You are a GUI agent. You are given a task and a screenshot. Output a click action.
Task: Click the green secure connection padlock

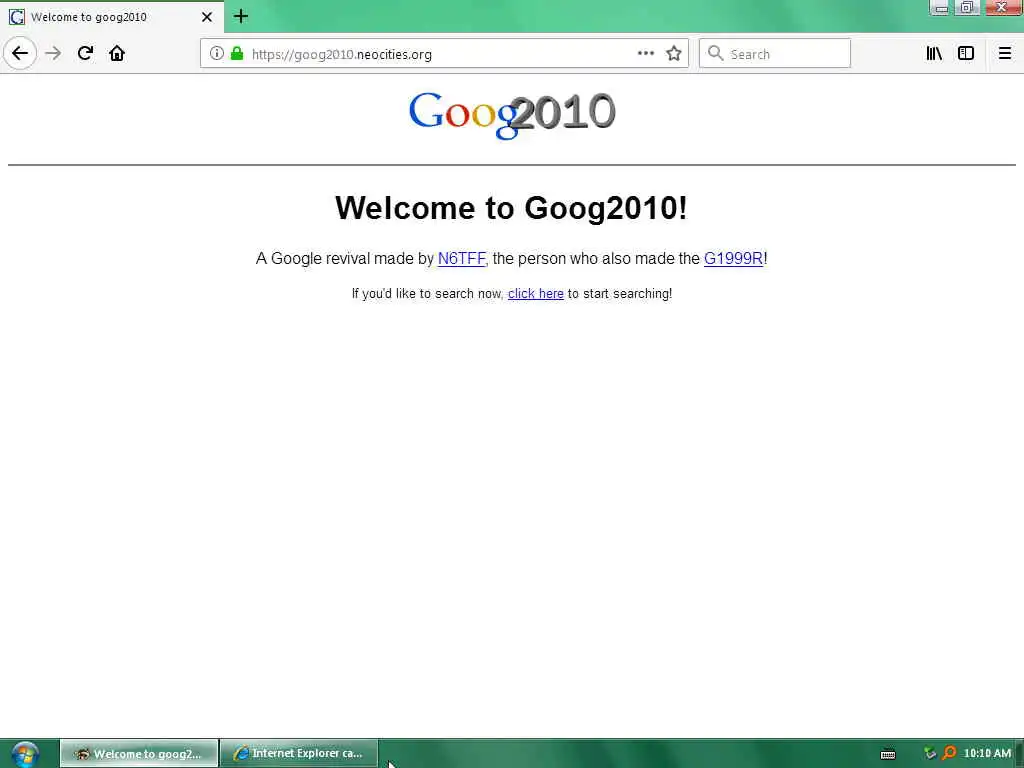click(x=237, y=54)
